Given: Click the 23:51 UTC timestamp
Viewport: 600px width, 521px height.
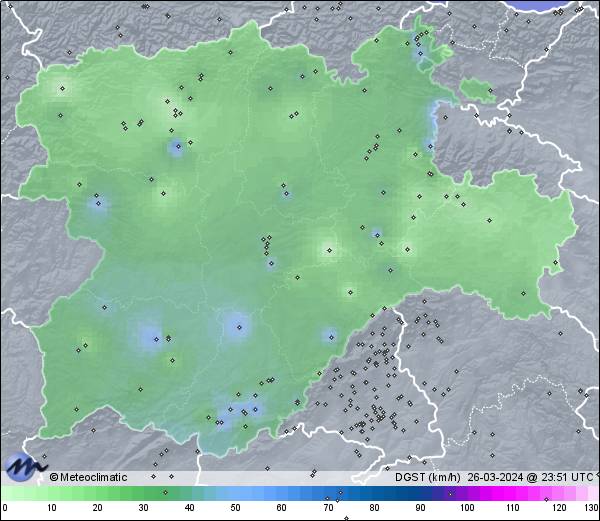Looking at the screenshot, I should coord(566,477).
